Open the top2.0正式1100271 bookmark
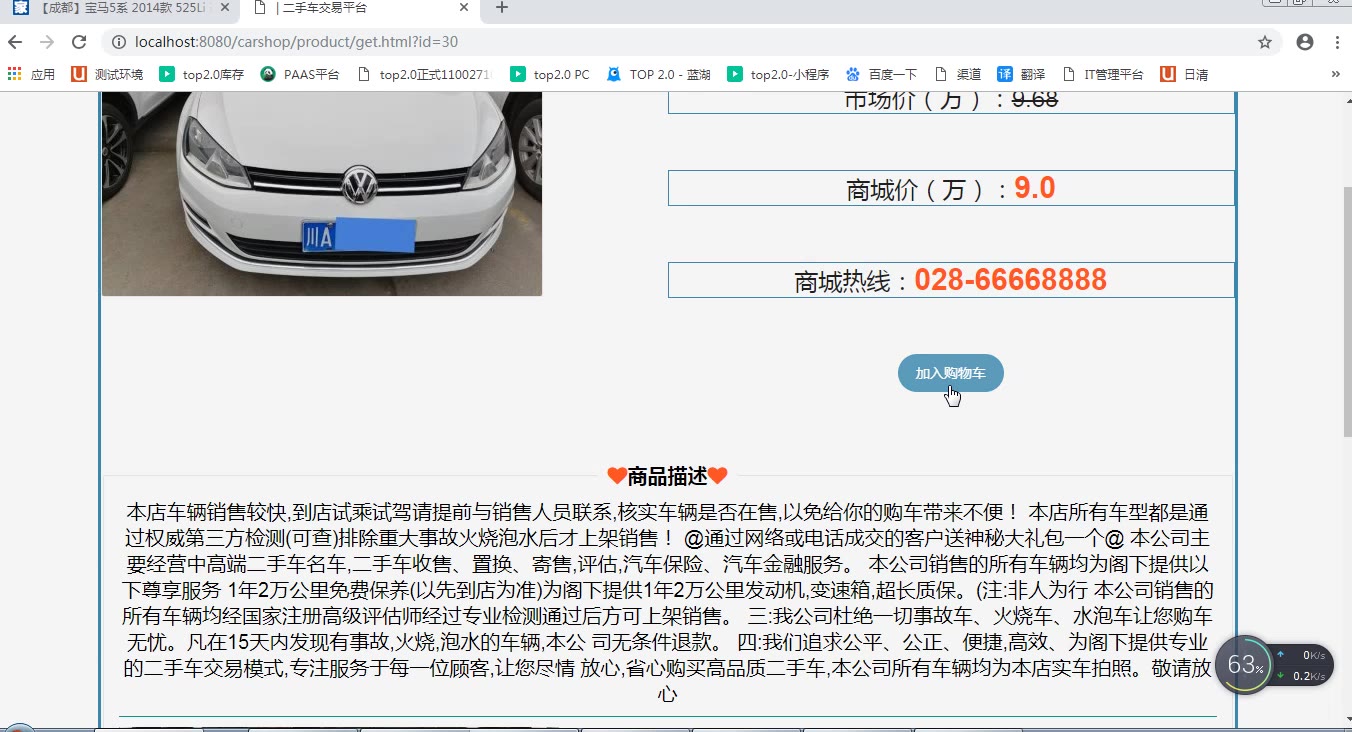The width and height of the screenshot is (1352, 732). 426,74
